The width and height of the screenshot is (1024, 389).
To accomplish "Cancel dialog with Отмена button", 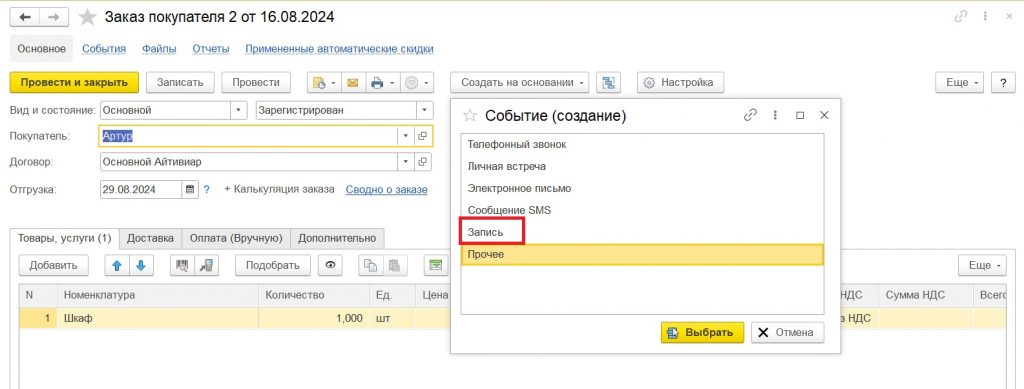I will click(x=788, y=332).
